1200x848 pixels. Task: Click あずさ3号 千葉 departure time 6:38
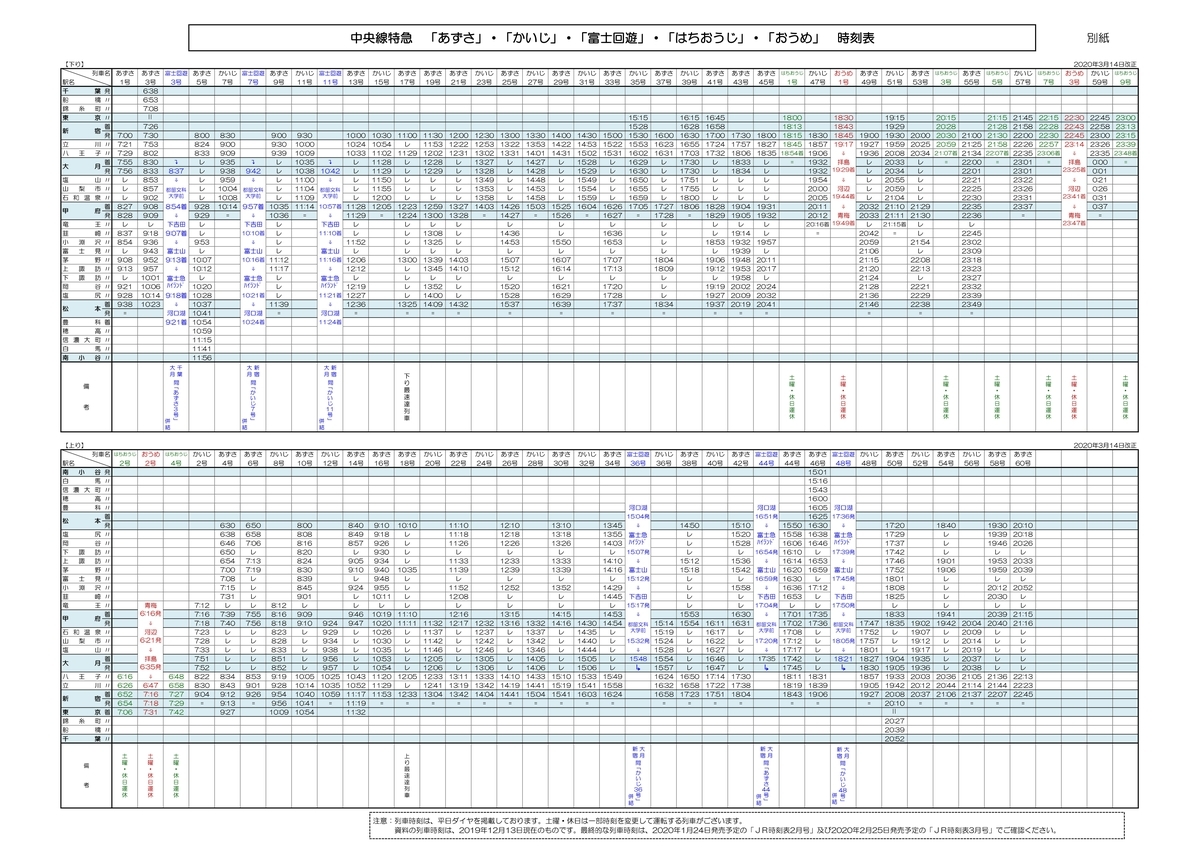(151, 91)
